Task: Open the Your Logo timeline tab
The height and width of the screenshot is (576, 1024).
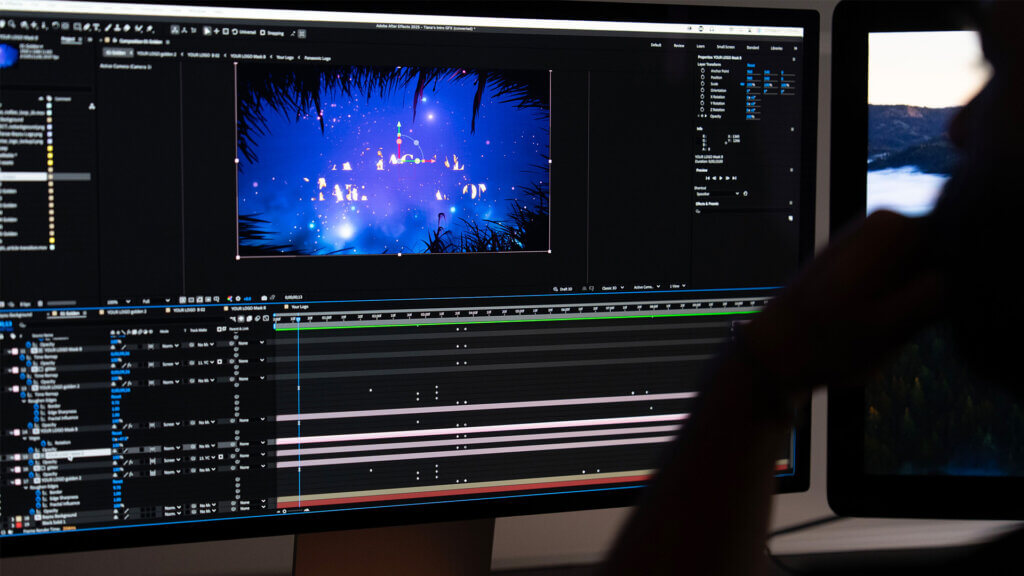Action: point(300,307)
